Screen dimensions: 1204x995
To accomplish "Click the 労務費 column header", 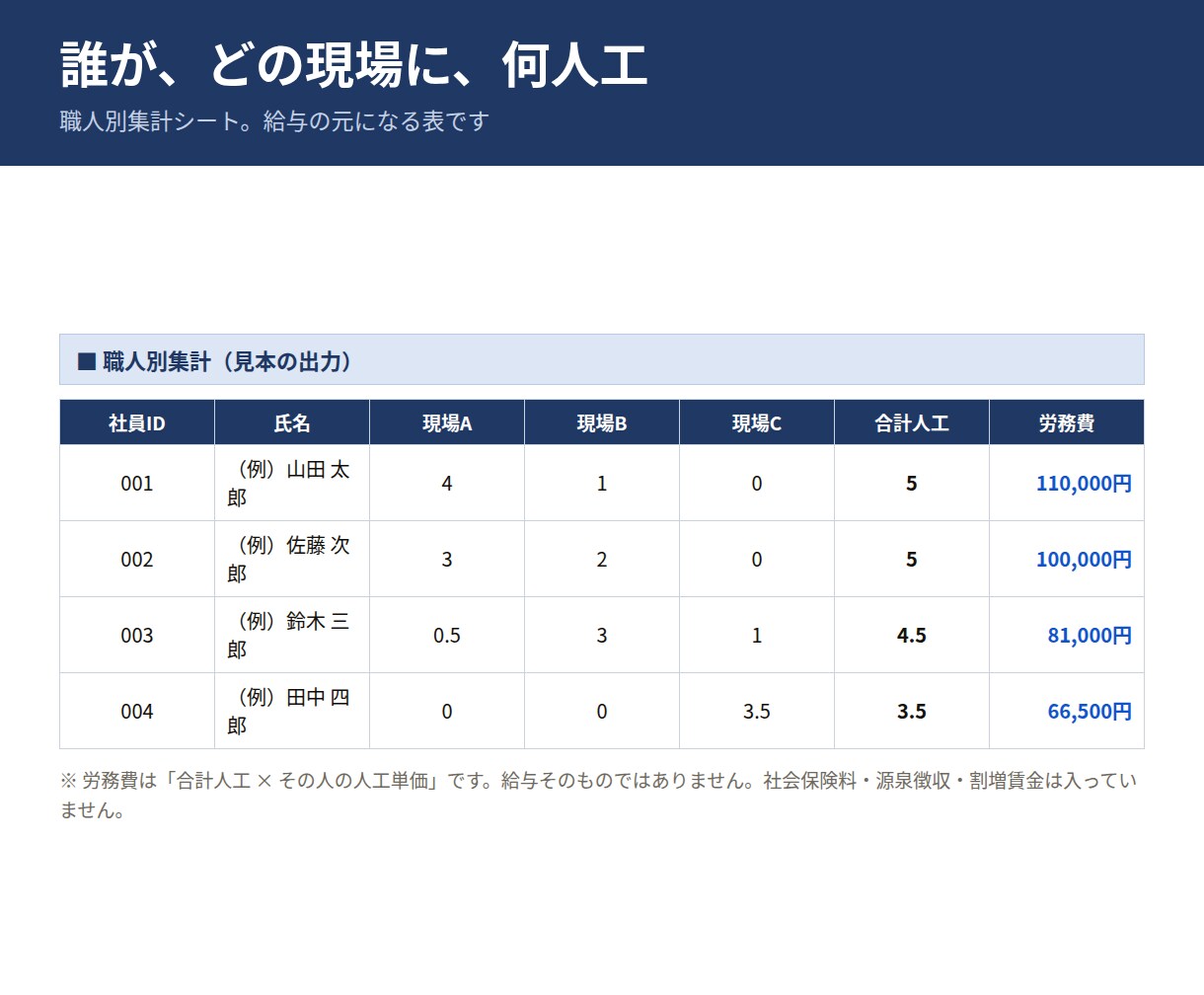I will (1067, 422).
